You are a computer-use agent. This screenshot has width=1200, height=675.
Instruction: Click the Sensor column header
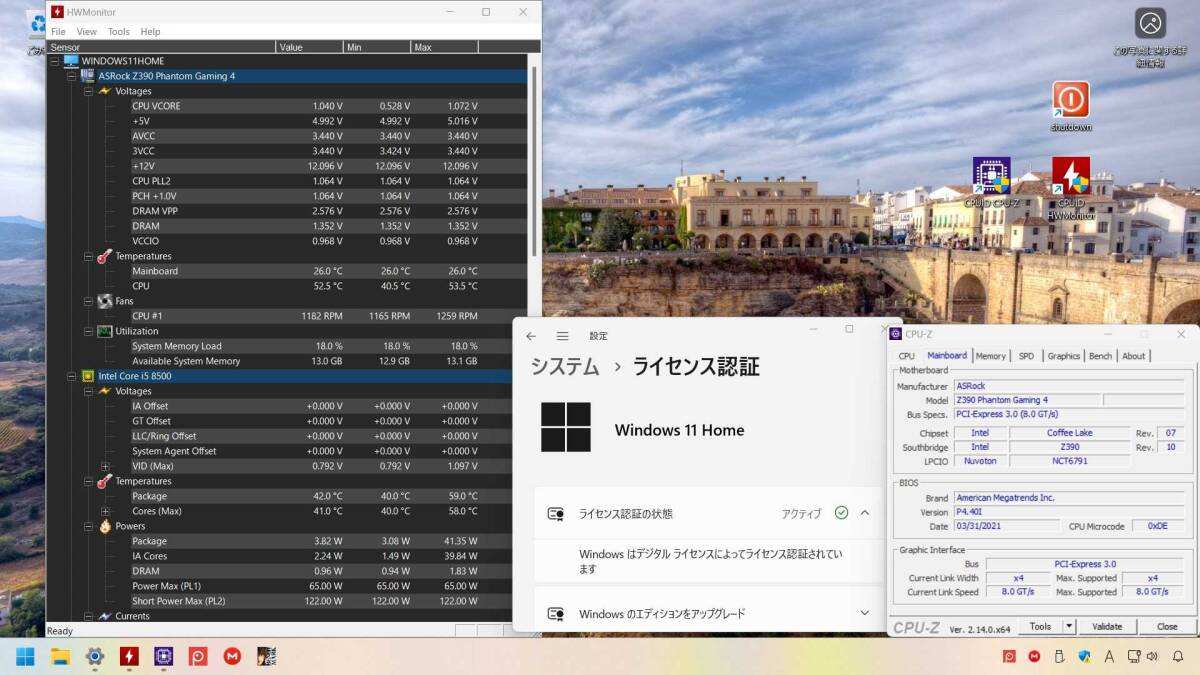click(x=161, y=47)
